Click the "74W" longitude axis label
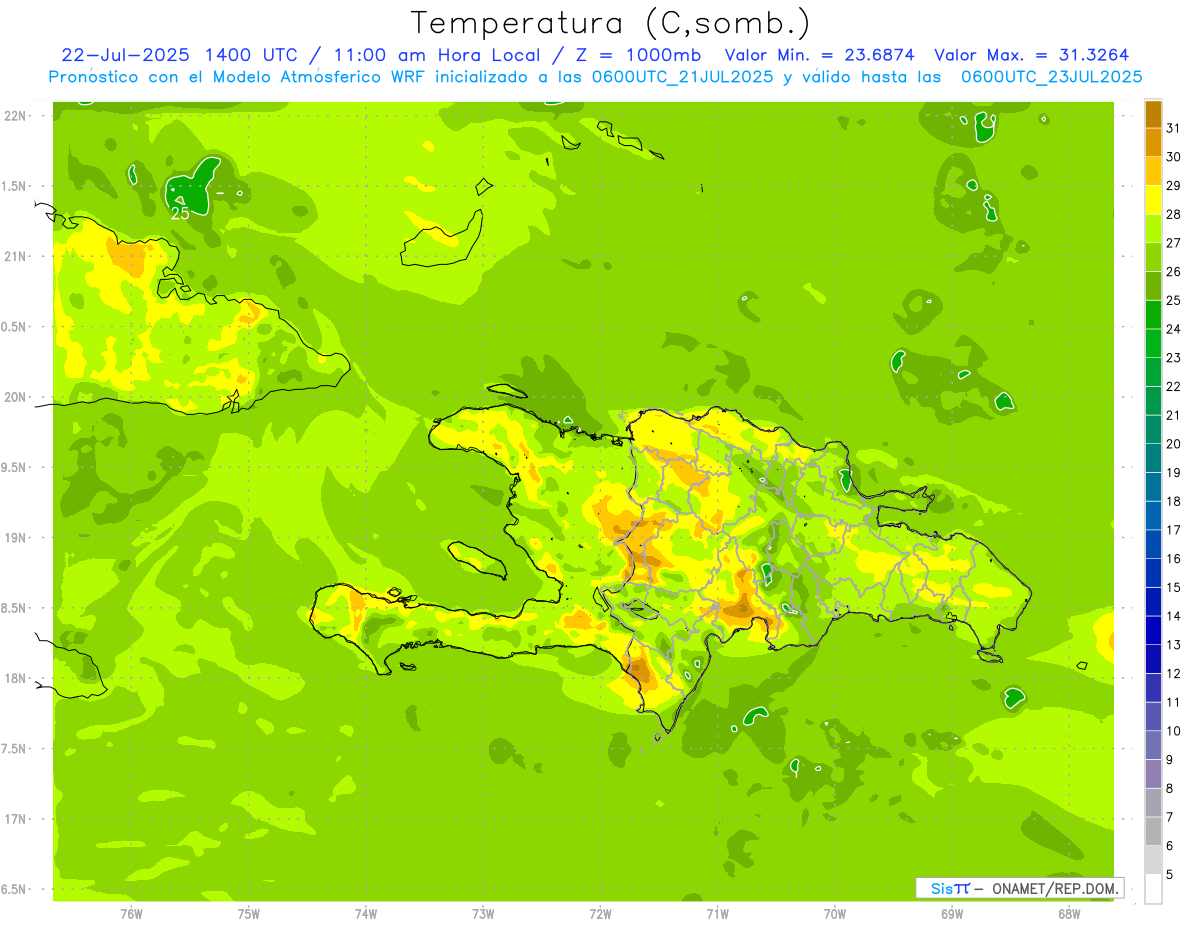The width and height of the screenshot is (1200, 927). 366,914
